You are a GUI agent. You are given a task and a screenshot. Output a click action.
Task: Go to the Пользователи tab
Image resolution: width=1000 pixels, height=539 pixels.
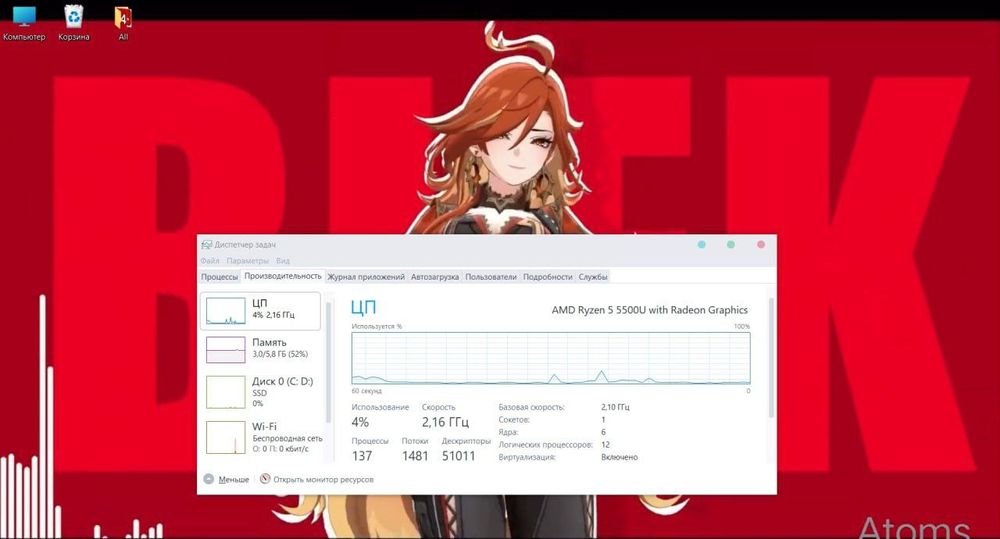[x=491, y=277]
